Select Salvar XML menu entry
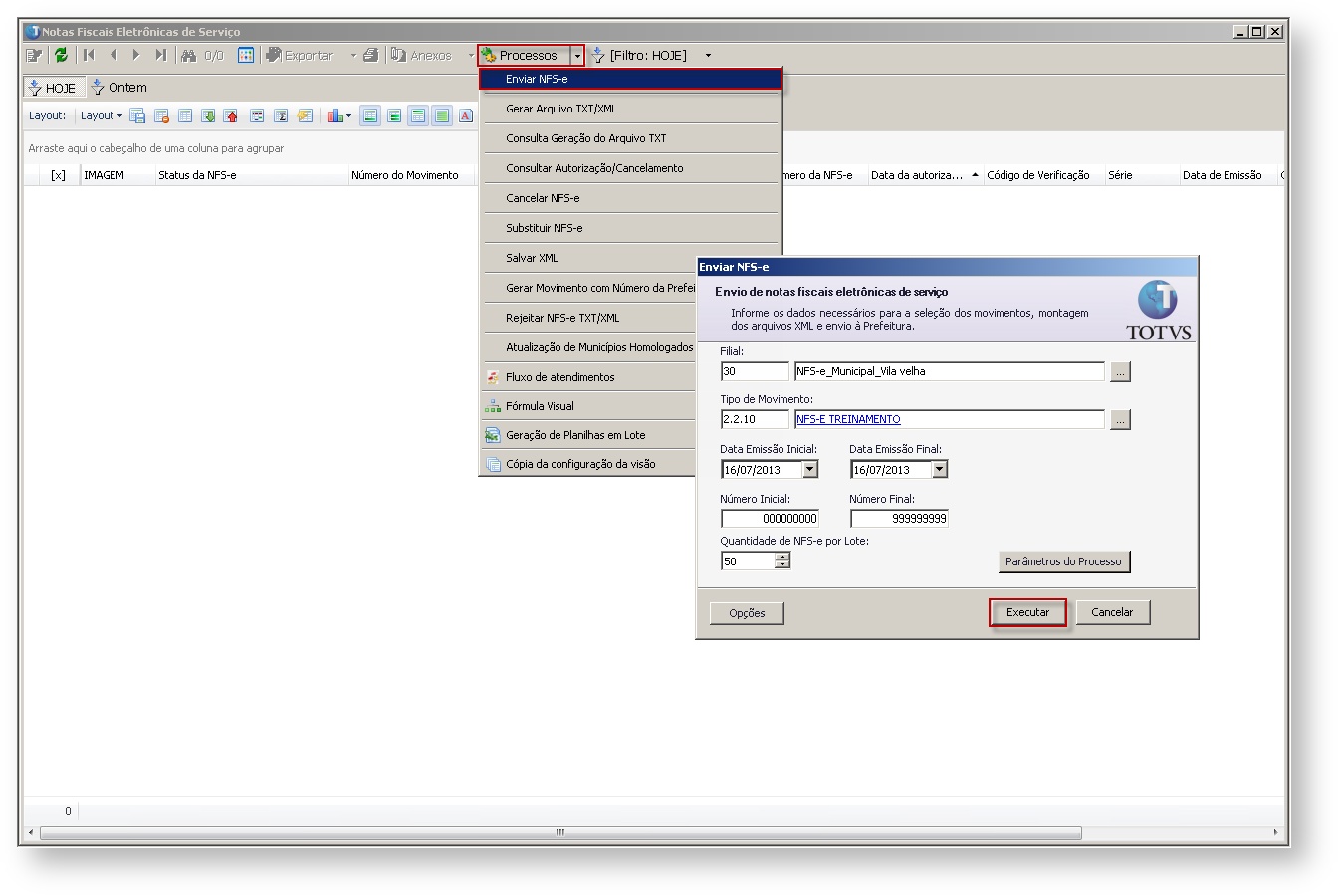 pos(589,258)
